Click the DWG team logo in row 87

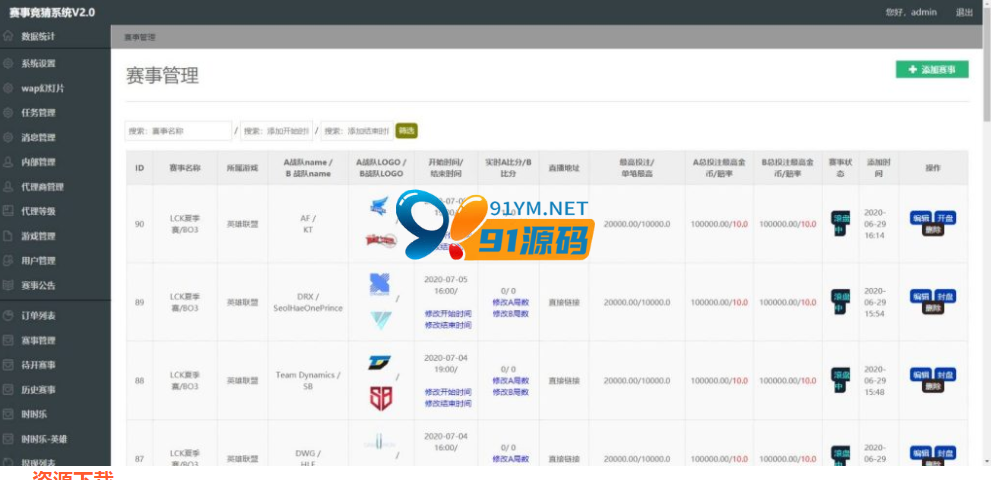pyautogui.click(x=379, y=443)
